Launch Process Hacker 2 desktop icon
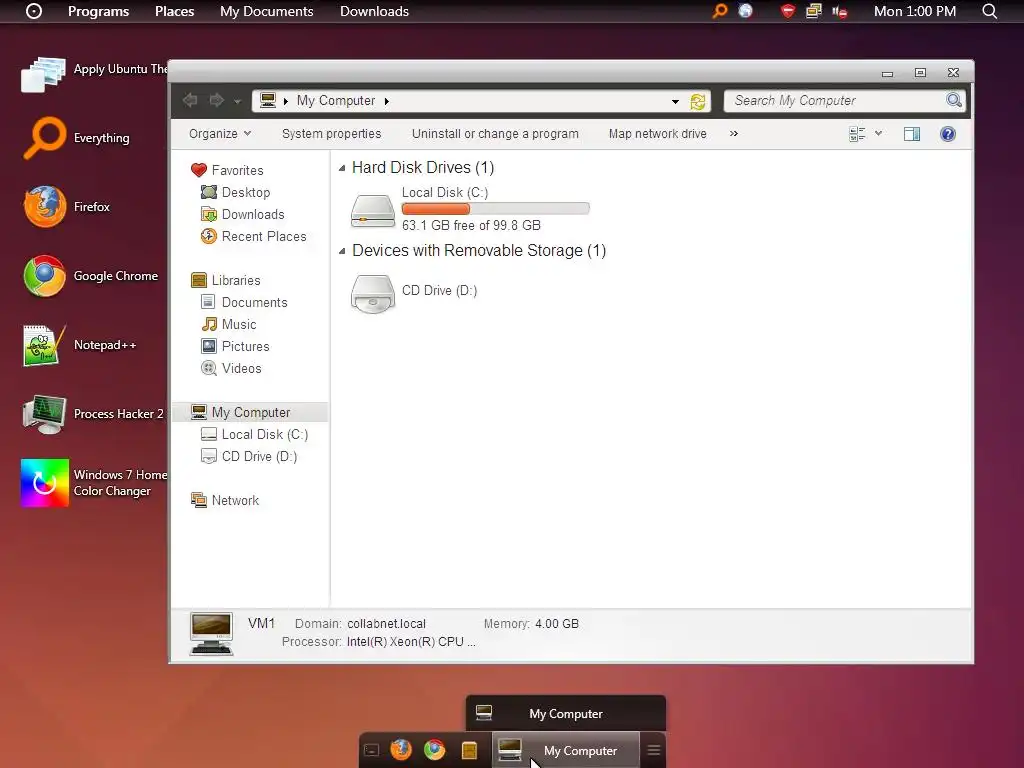 click(x=44, y=414)
